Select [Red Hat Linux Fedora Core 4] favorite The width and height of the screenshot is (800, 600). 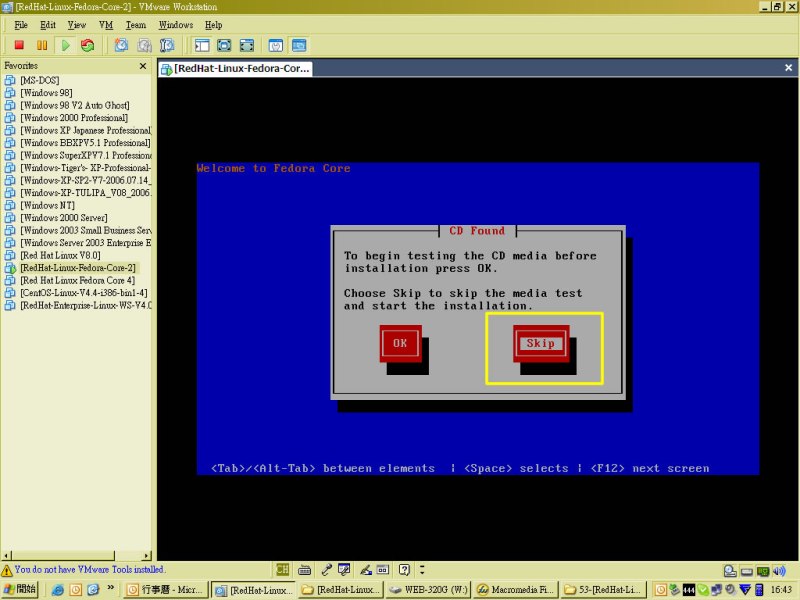77,280
